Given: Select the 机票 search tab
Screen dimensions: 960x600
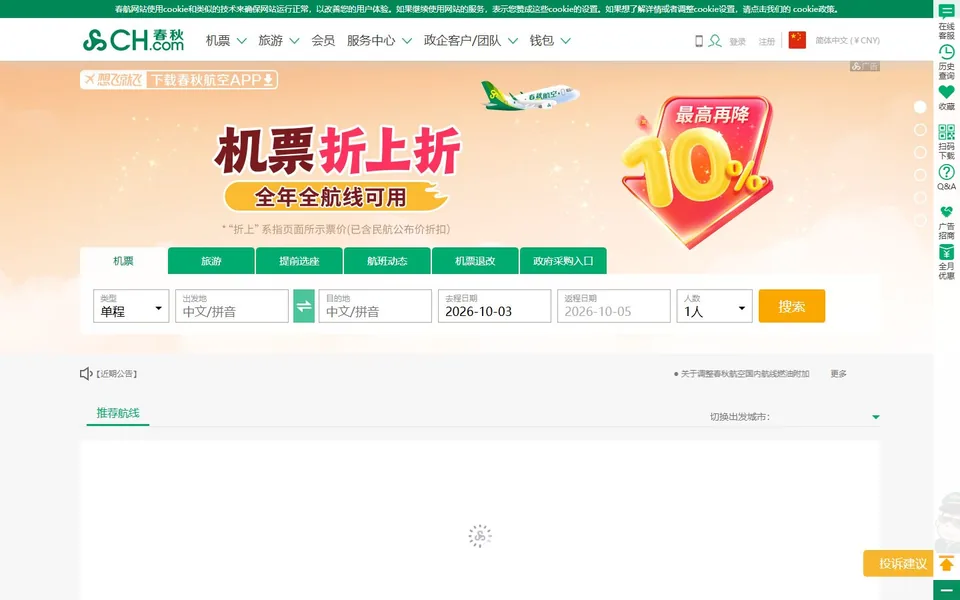Looking at the screenshot, I should [x=123, y=261].
